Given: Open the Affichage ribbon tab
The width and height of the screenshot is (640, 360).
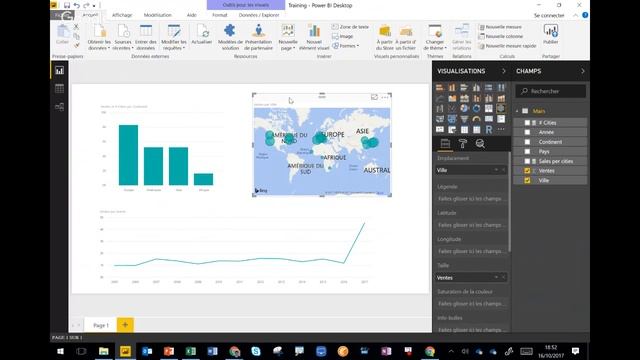Looking at the screenshot, I should pos(122,15).
